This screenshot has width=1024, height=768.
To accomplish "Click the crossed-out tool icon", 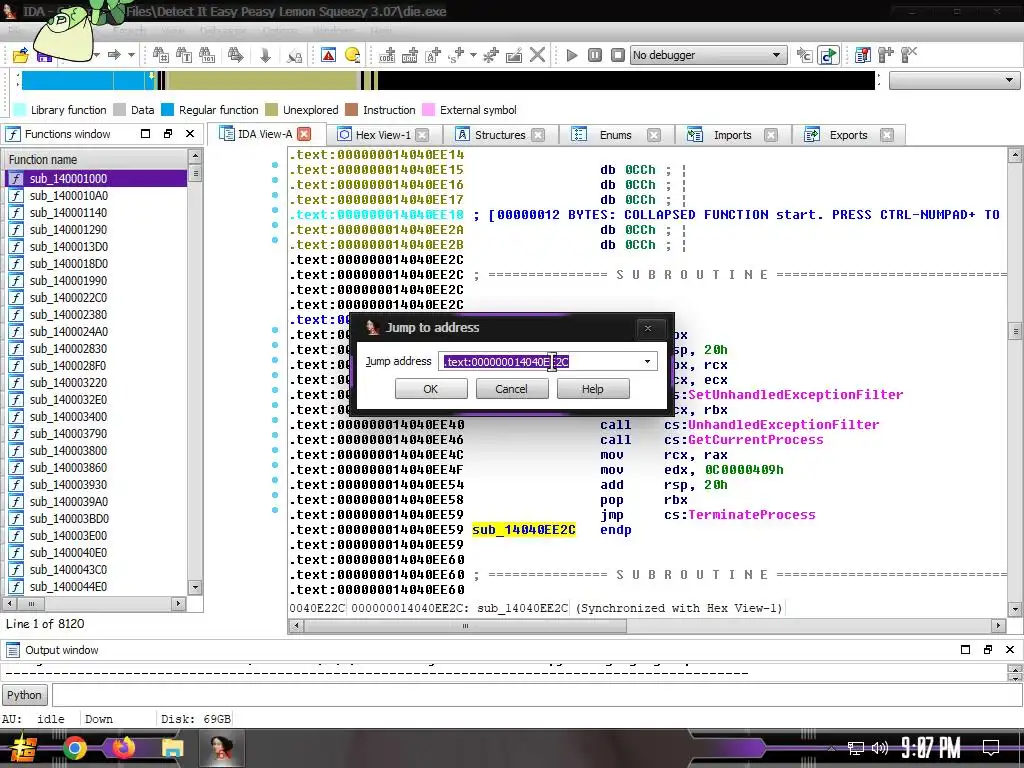I will 909,55.
